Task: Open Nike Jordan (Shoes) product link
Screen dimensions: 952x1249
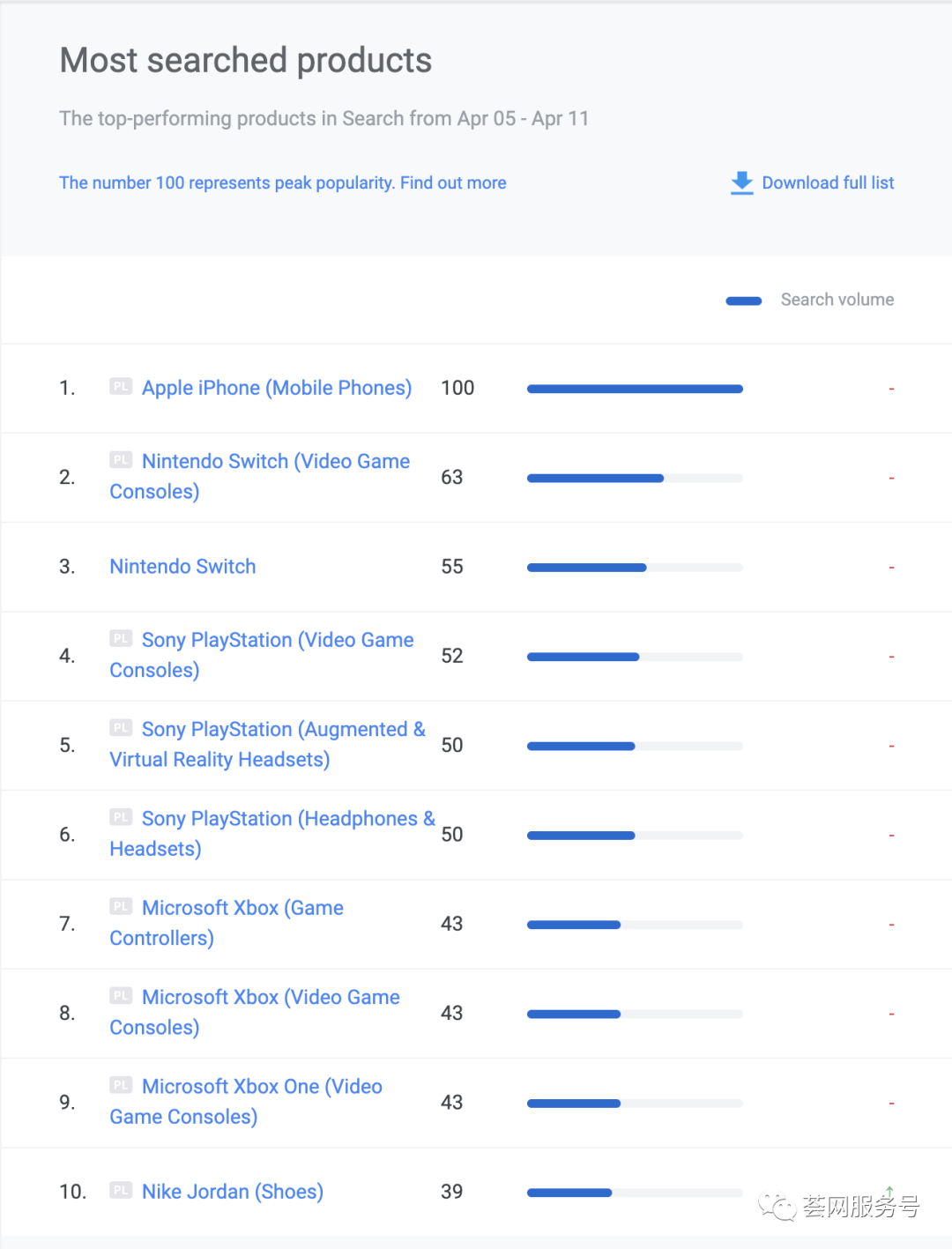Action: click(x=233, y=1192)
